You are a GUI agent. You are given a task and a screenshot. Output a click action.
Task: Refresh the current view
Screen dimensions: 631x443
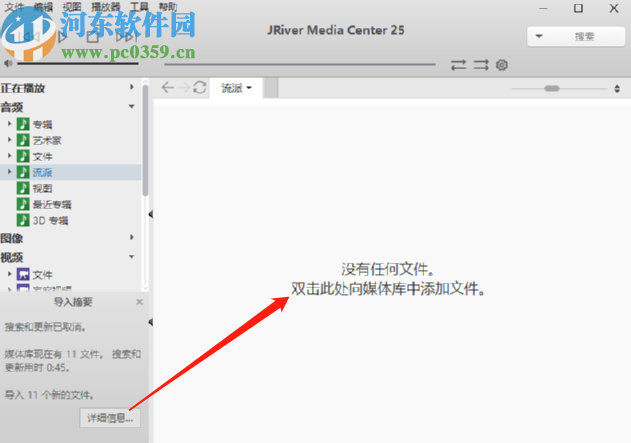(200, 87)
